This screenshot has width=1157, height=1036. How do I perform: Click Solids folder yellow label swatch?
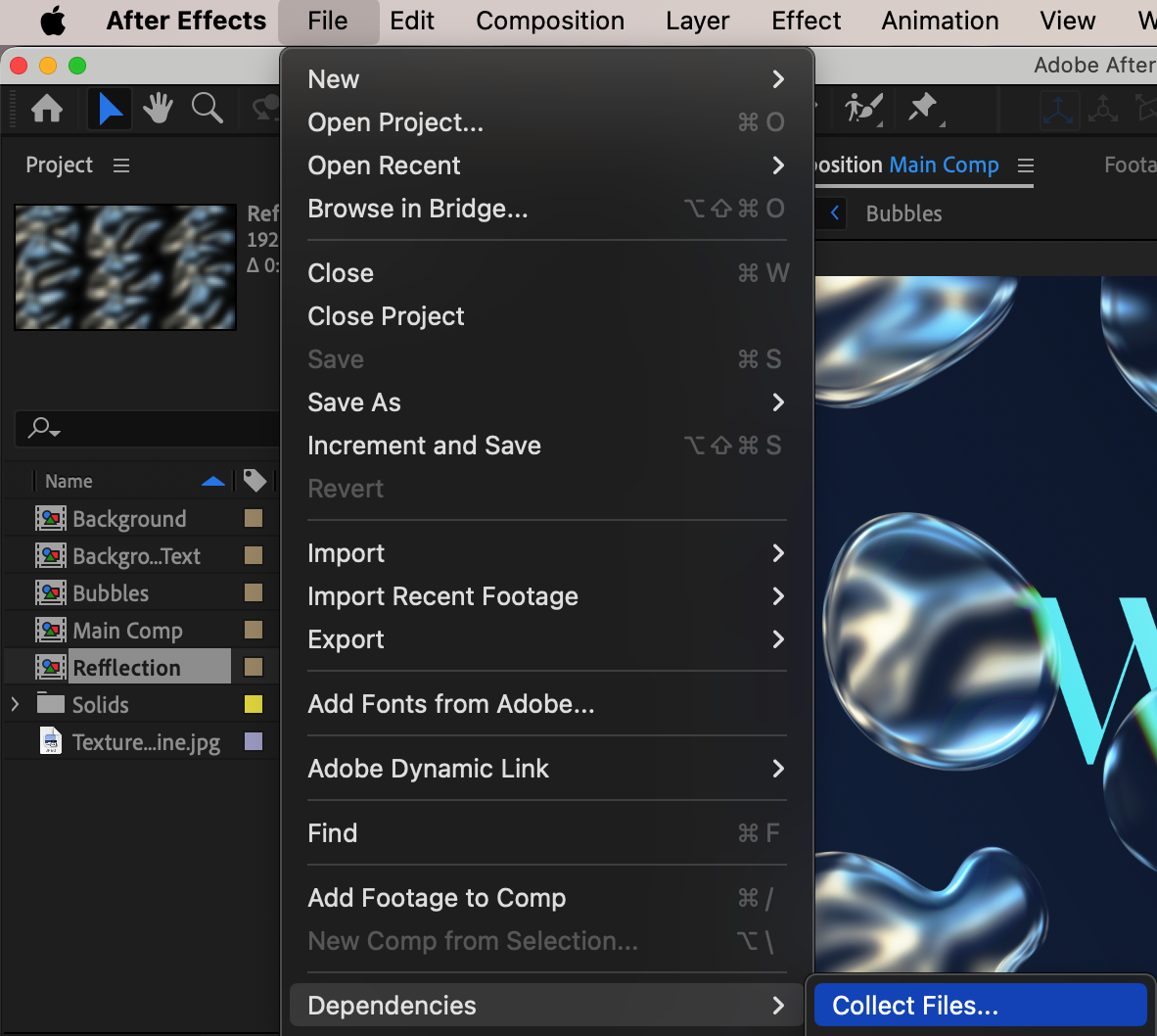point(254,704)
